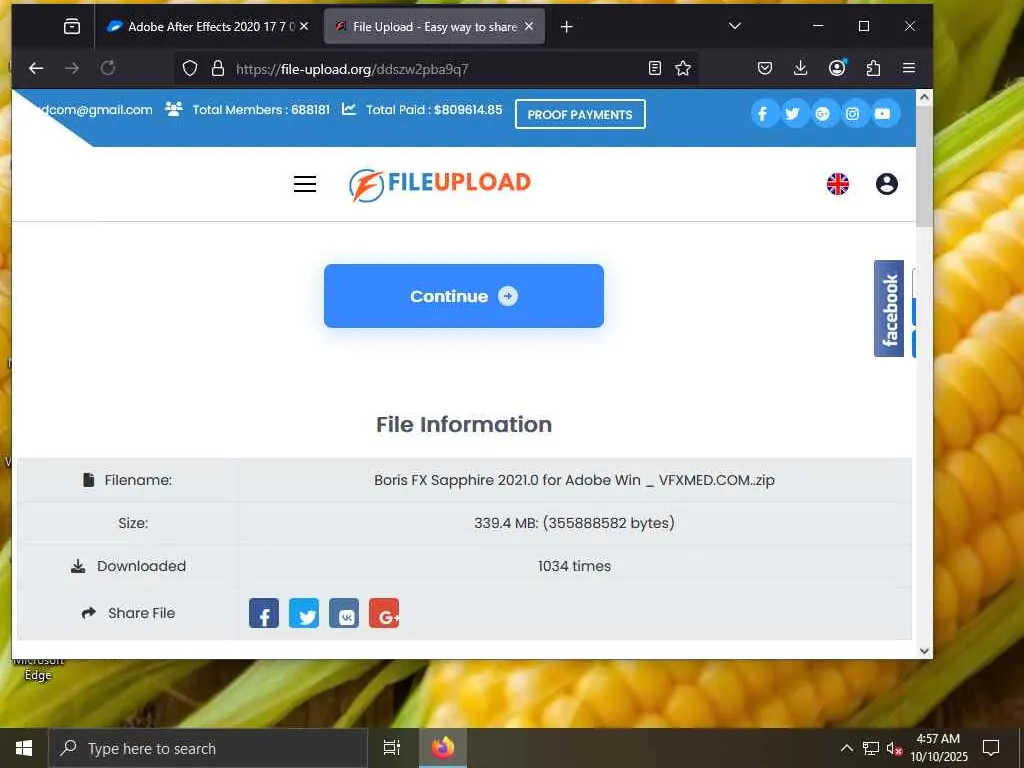Image resolution: width=1024 pixels, height=768 pixels.
Task: Open a new browser tab
Action: 566,27
